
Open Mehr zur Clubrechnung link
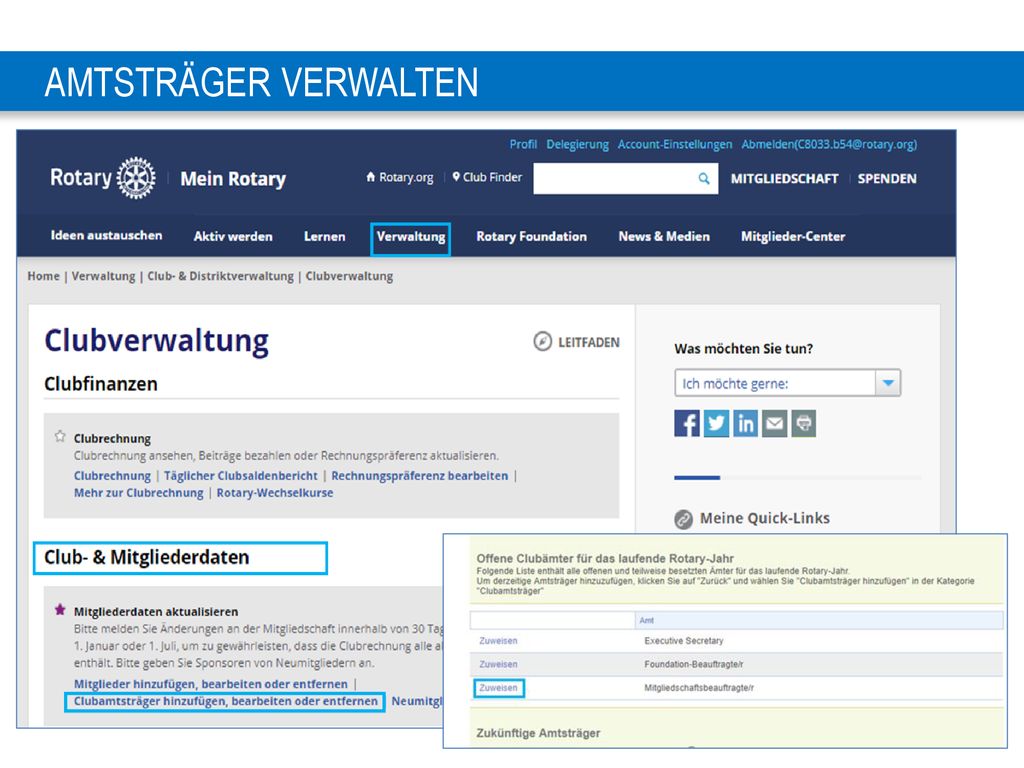click(138, 492)
